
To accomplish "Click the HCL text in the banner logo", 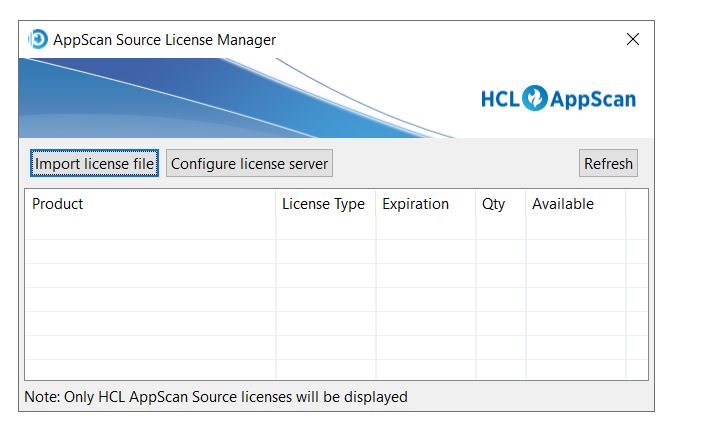I will [500, 99].
